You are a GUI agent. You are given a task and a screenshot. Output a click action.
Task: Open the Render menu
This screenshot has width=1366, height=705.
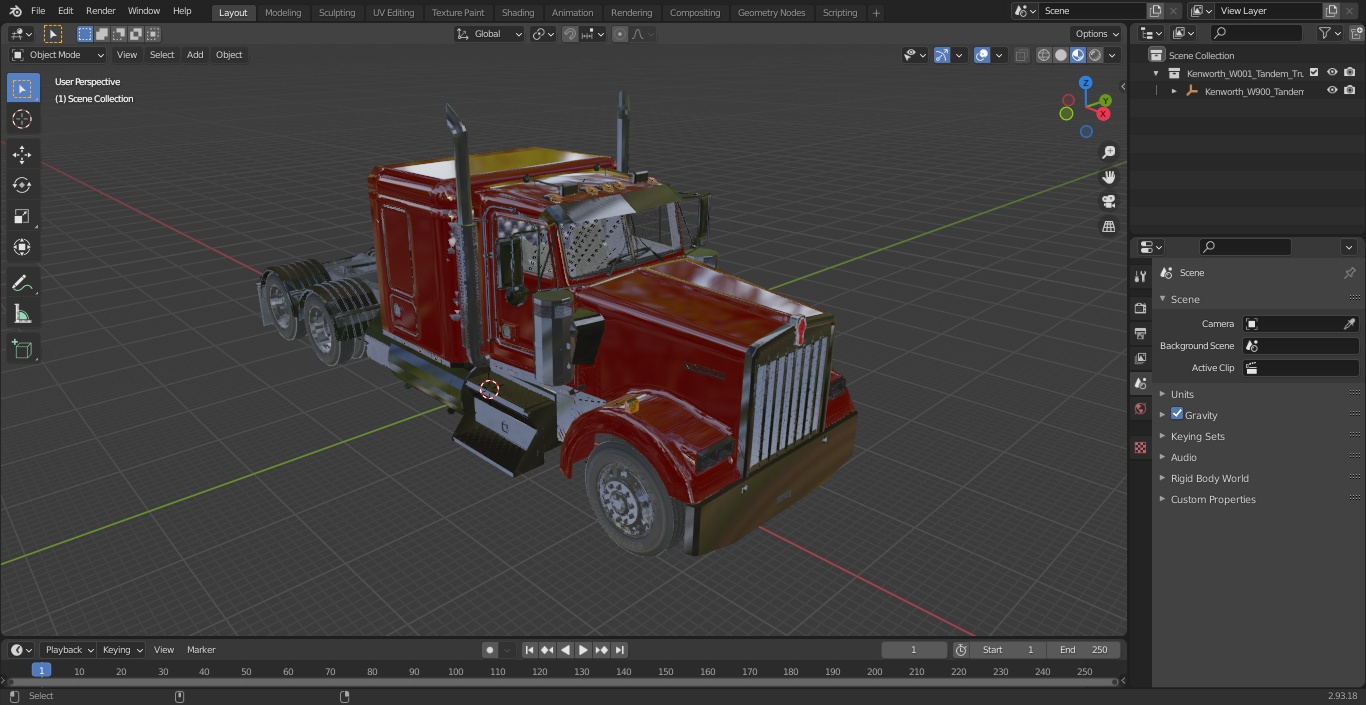100,11
